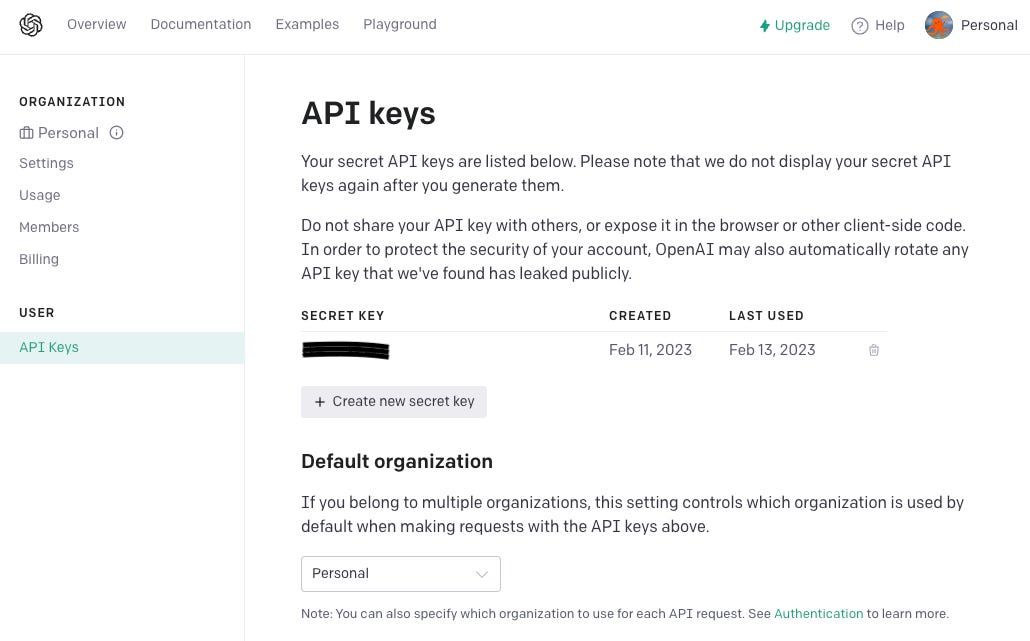
Task: Go to the Examples tab
Action: [307, 24]
